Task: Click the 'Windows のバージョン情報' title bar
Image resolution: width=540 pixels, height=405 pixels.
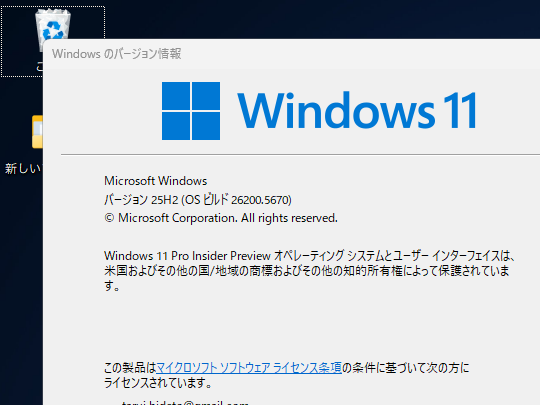Action: pyautogui.click(x=291, y=54)
